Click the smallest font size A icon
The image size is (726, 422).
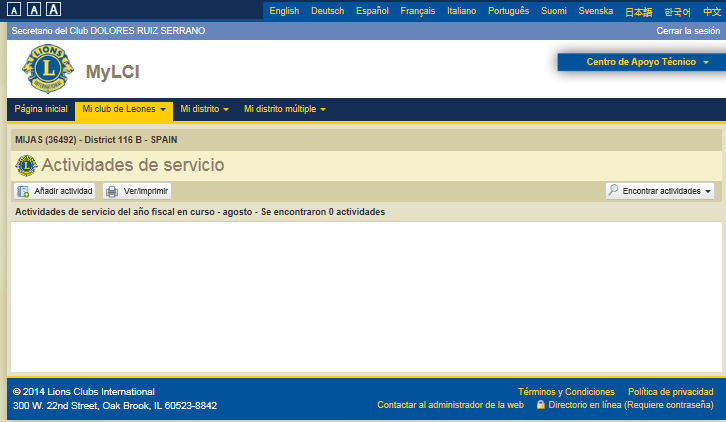click(x=12, y=9)
